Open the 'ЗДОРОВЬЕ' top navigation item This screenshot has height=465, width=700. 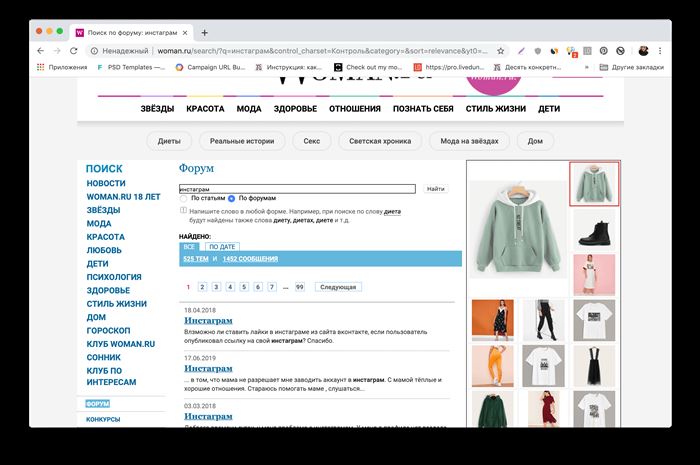coord(295,108)
